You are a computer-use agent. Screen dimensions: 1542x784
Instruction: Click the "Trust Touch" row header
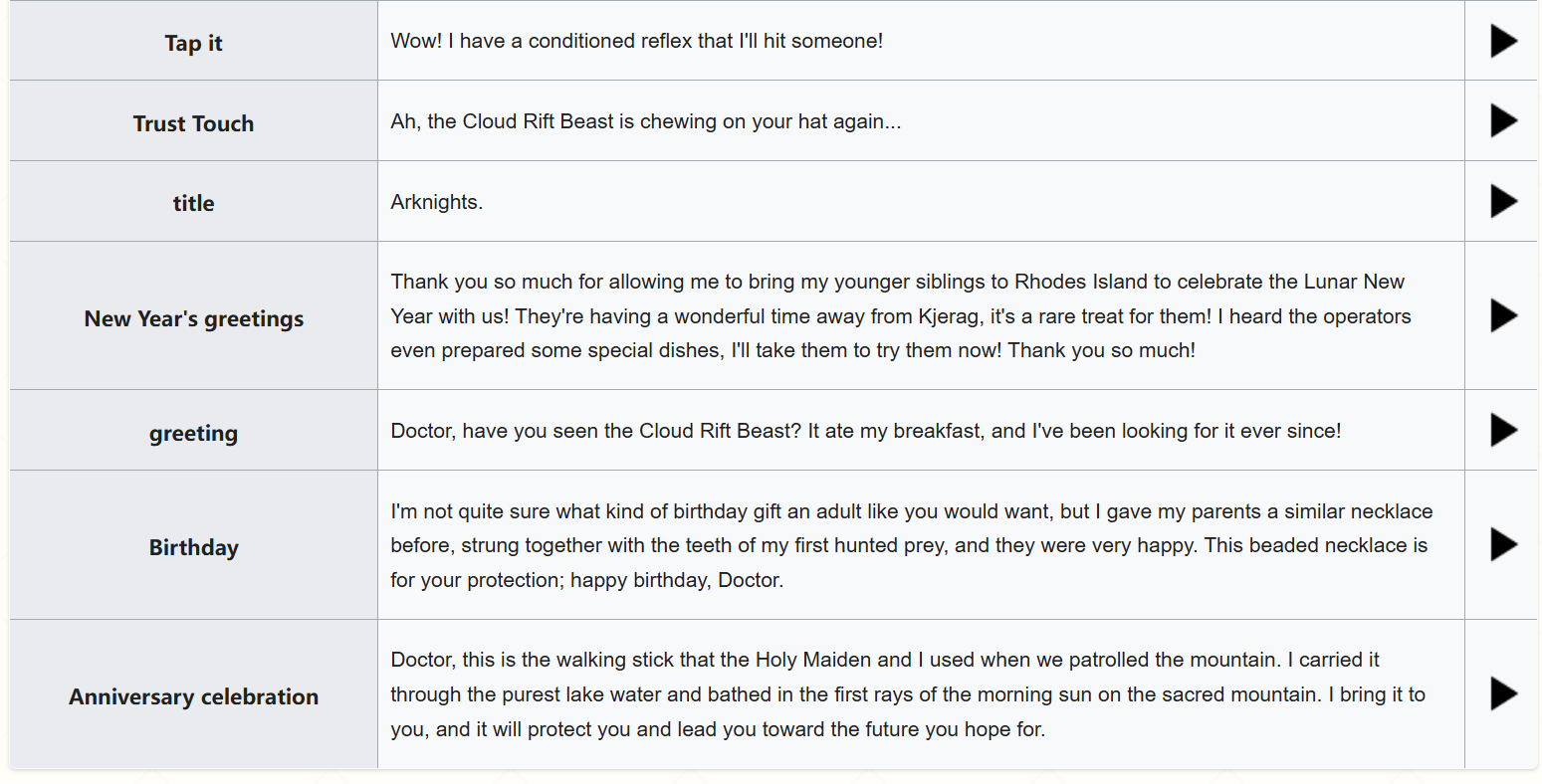point(193,123)
